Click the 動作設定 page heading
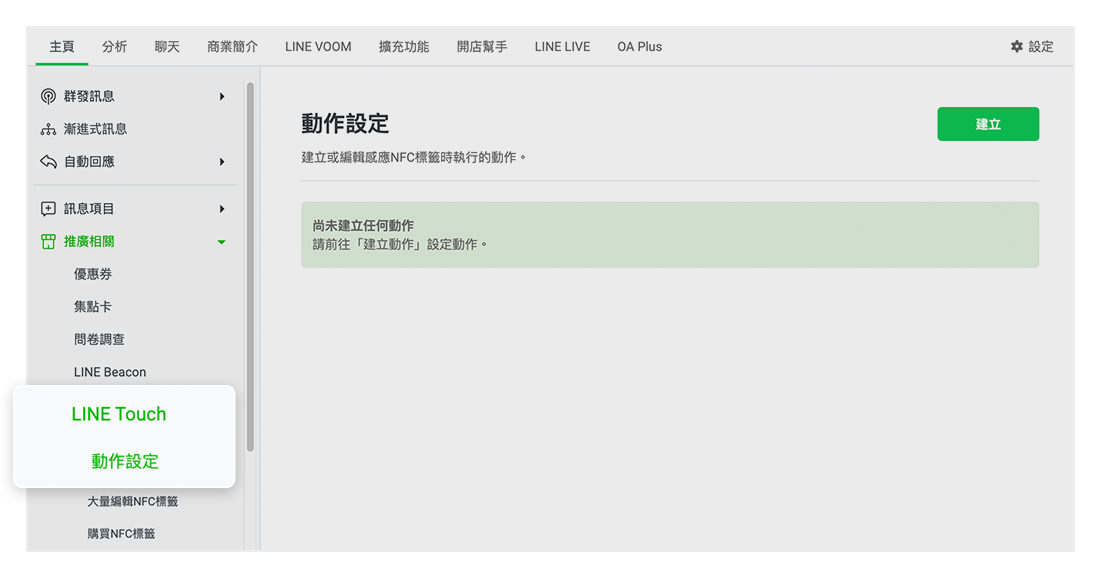 pyautogui.click(x=345, y=123)
